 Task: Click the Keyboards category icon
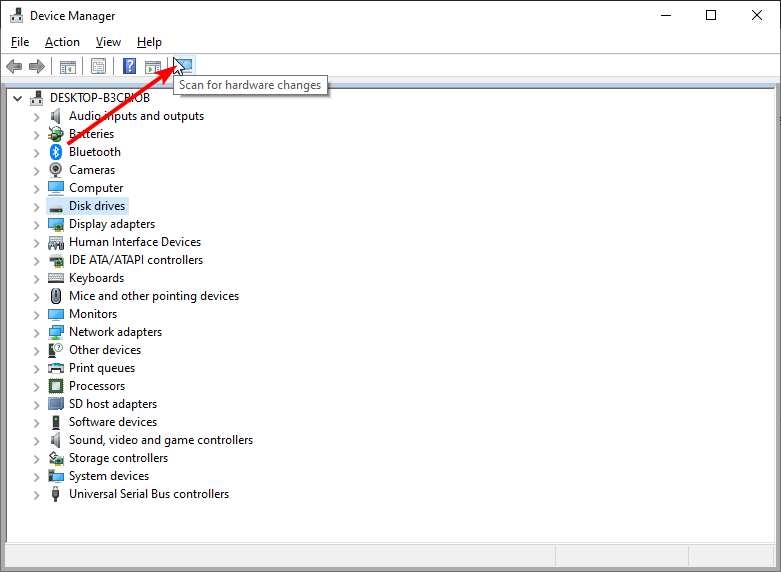(x=56, y=278)
